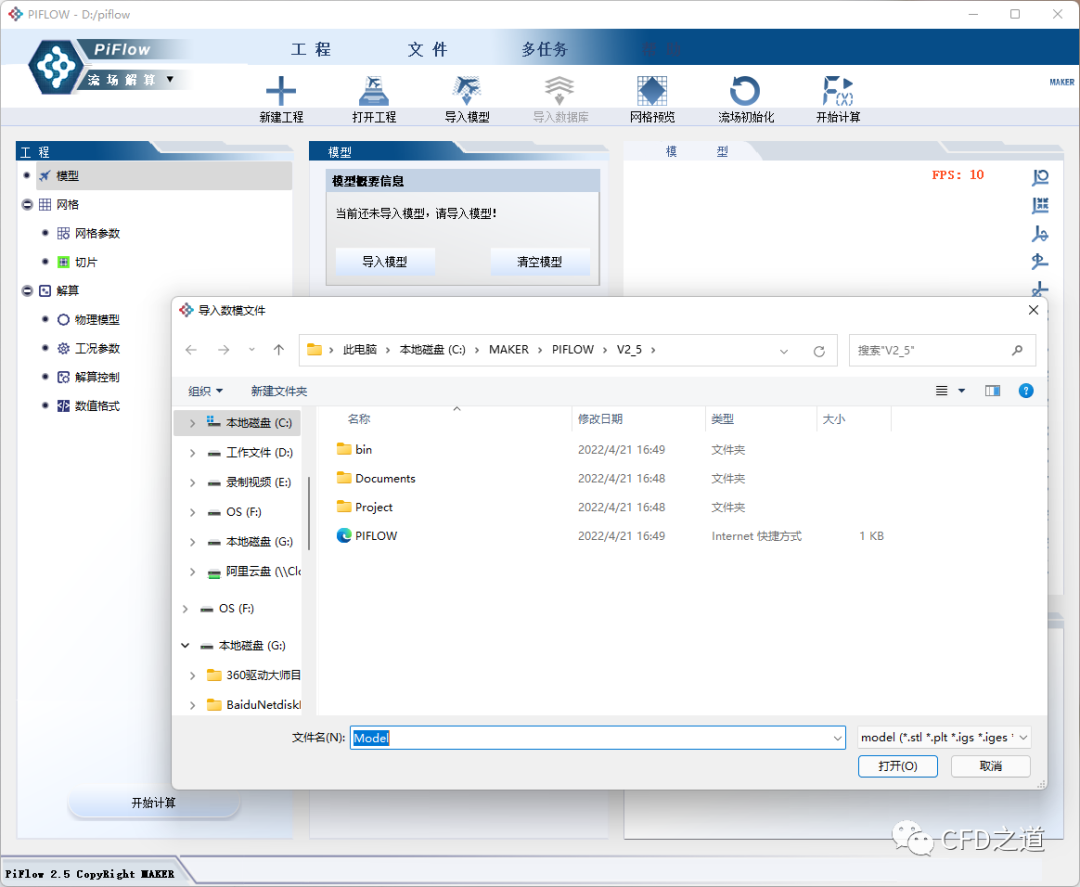This screenshot has height=887, width=1080.
Task: Open the 组织 dropdown menu
Action: coord(205,391)
